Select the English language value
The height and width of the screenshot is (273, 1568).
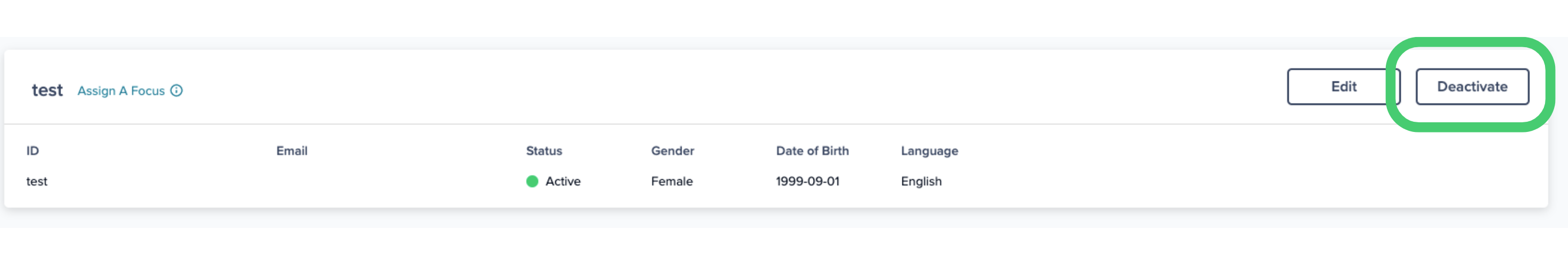pos(921,182)
